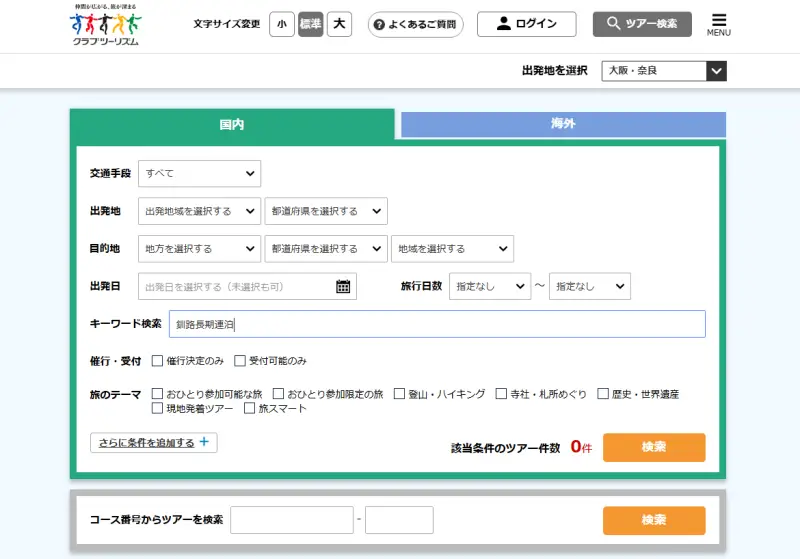Set text size to large 大
Screen dimensions: 800x559
(x=339, y=24)
